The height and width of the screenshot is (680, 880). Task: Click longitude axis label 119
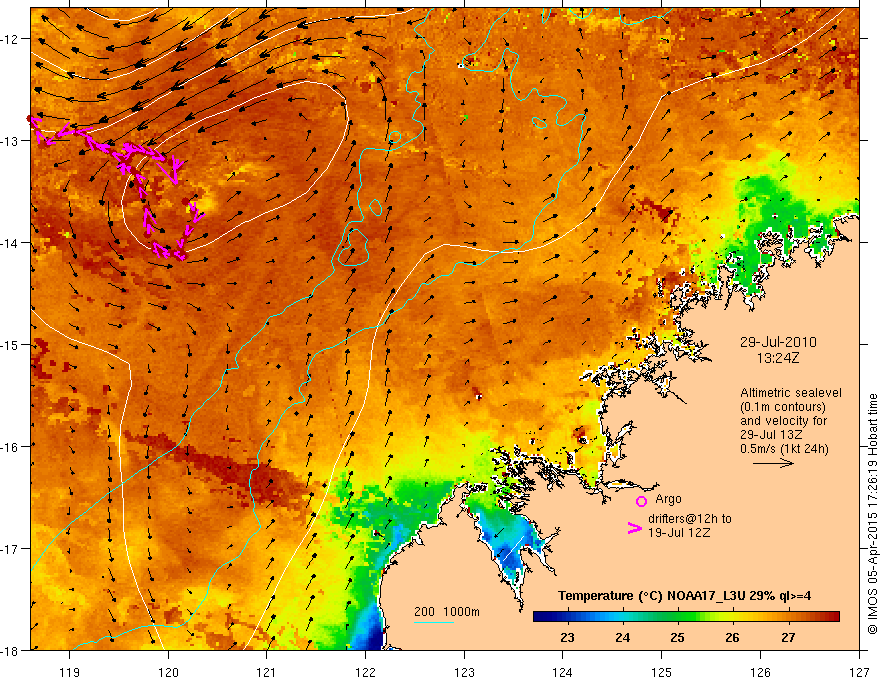tap(70, 672)
